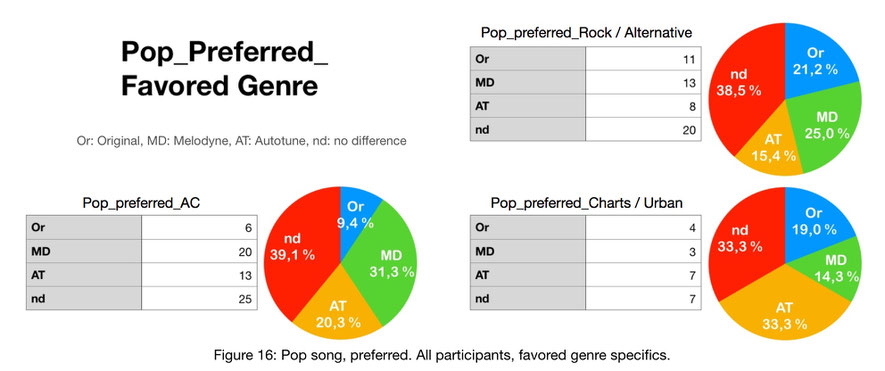Select the green MD 31,3 % slice
The height and width of the screenshot is (371, 885).
point(384,265)
